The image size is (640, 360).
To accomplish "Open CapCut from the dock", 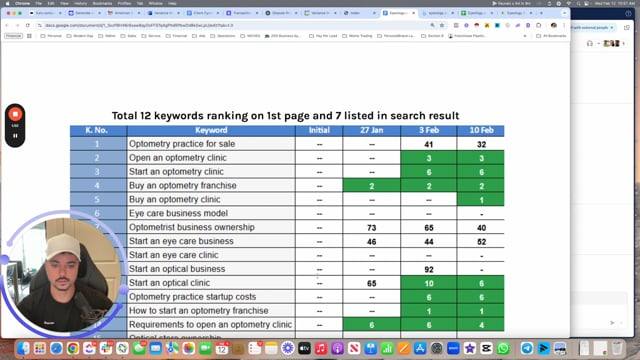I will 486,348.
